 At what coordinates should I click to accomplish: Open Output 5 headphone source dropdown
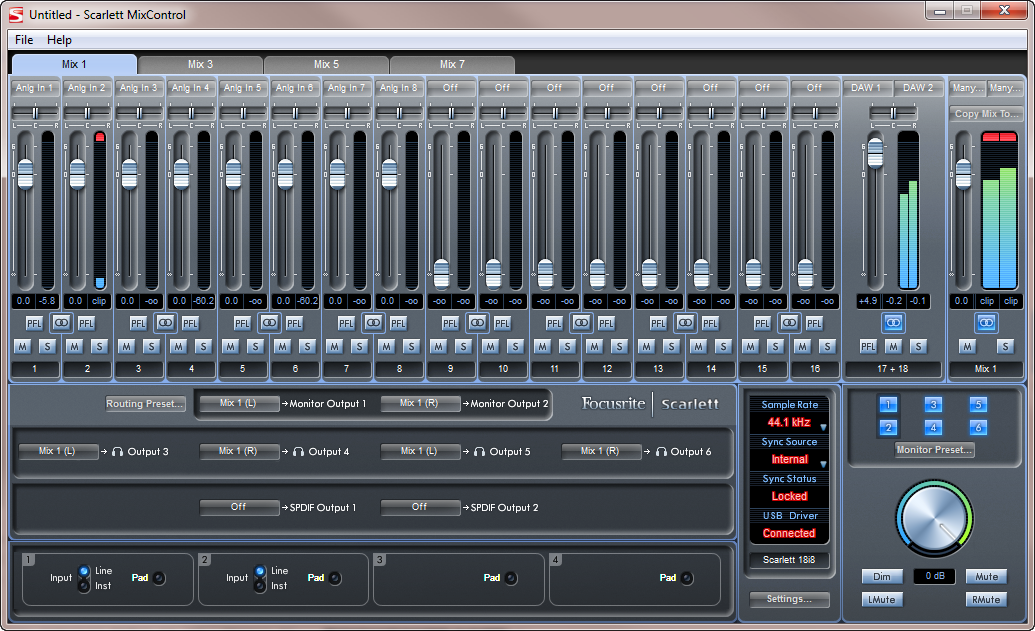click(419, 451)
